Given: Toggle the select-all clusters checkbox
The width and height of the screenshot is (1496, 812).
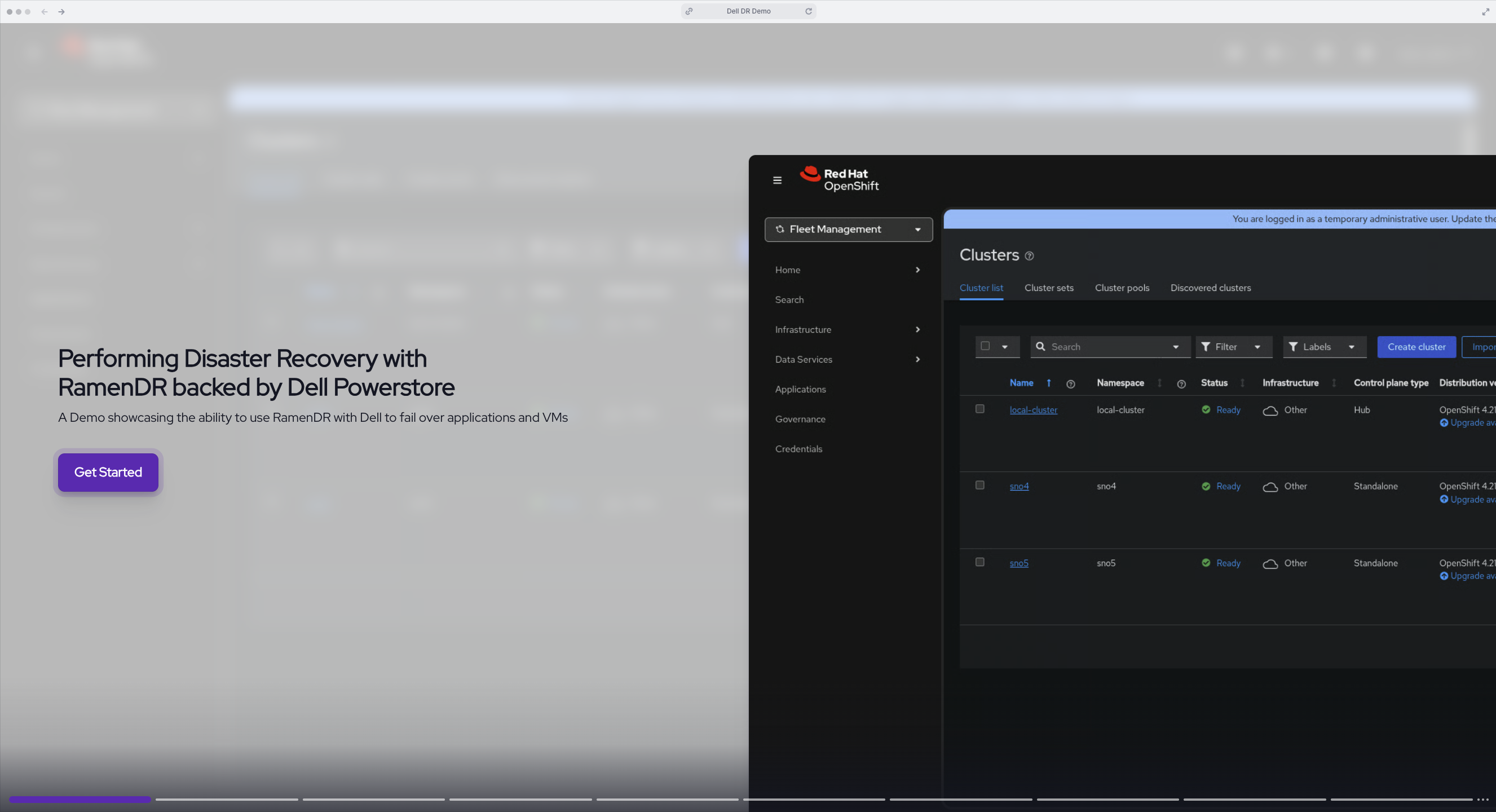Looking at the screenshot, I should pyautogui.click(x=985, y=346).
